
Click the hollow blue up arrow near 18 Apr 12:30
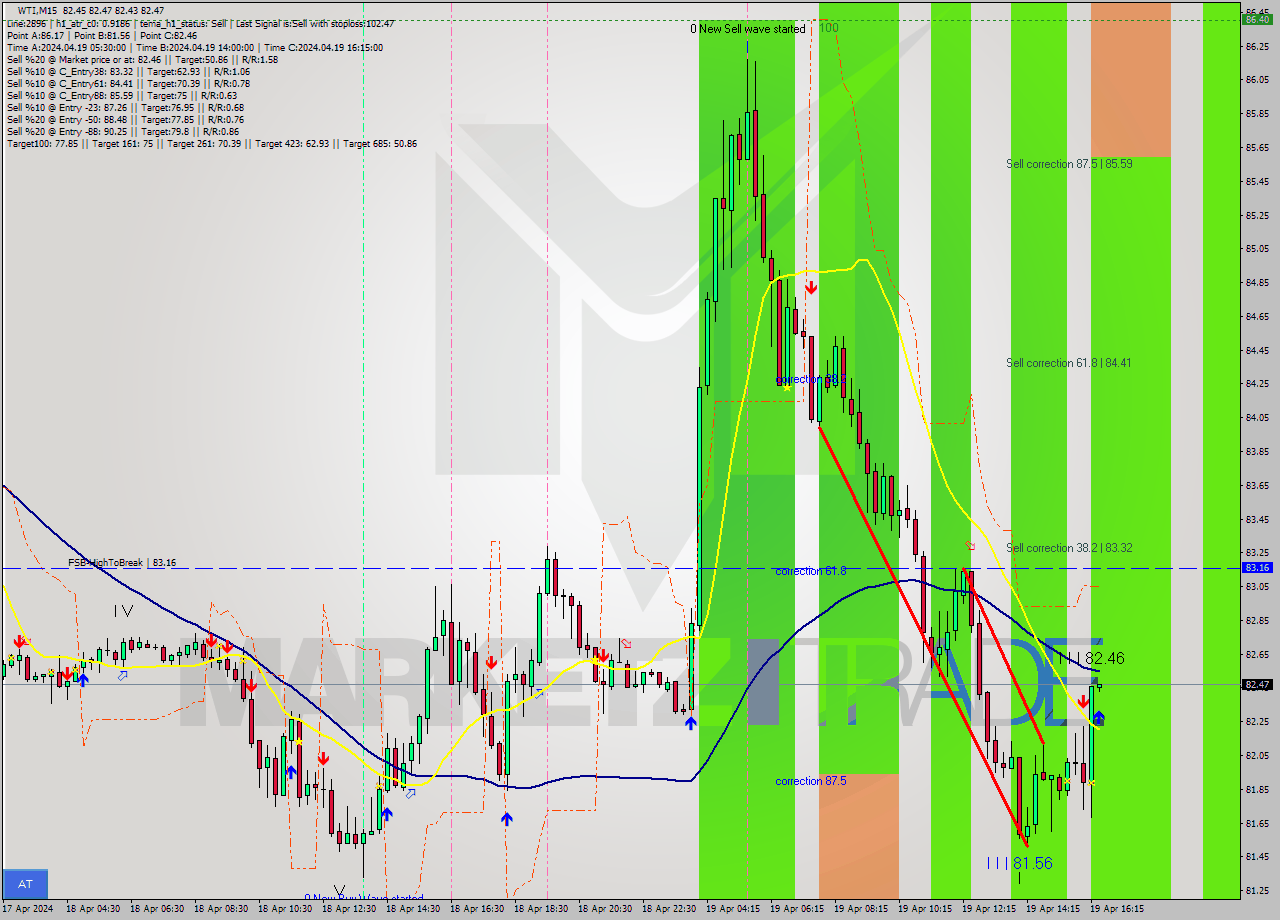click(409, 793)
